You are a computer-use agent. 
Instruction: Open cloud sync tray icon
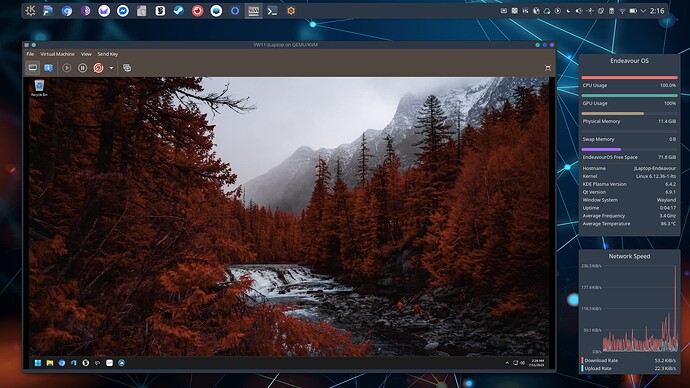[547, 11]
